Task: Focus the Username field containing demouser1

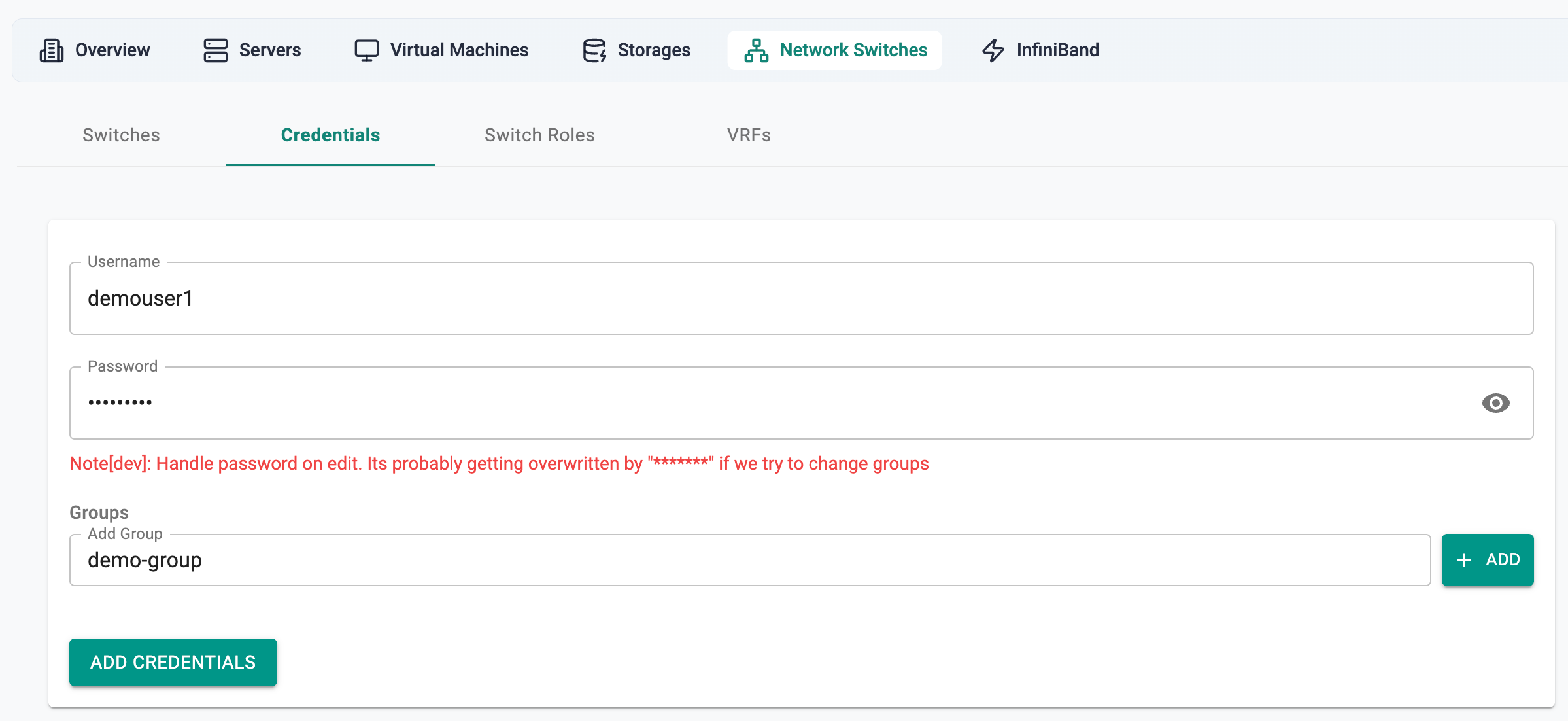Action: 801,299
